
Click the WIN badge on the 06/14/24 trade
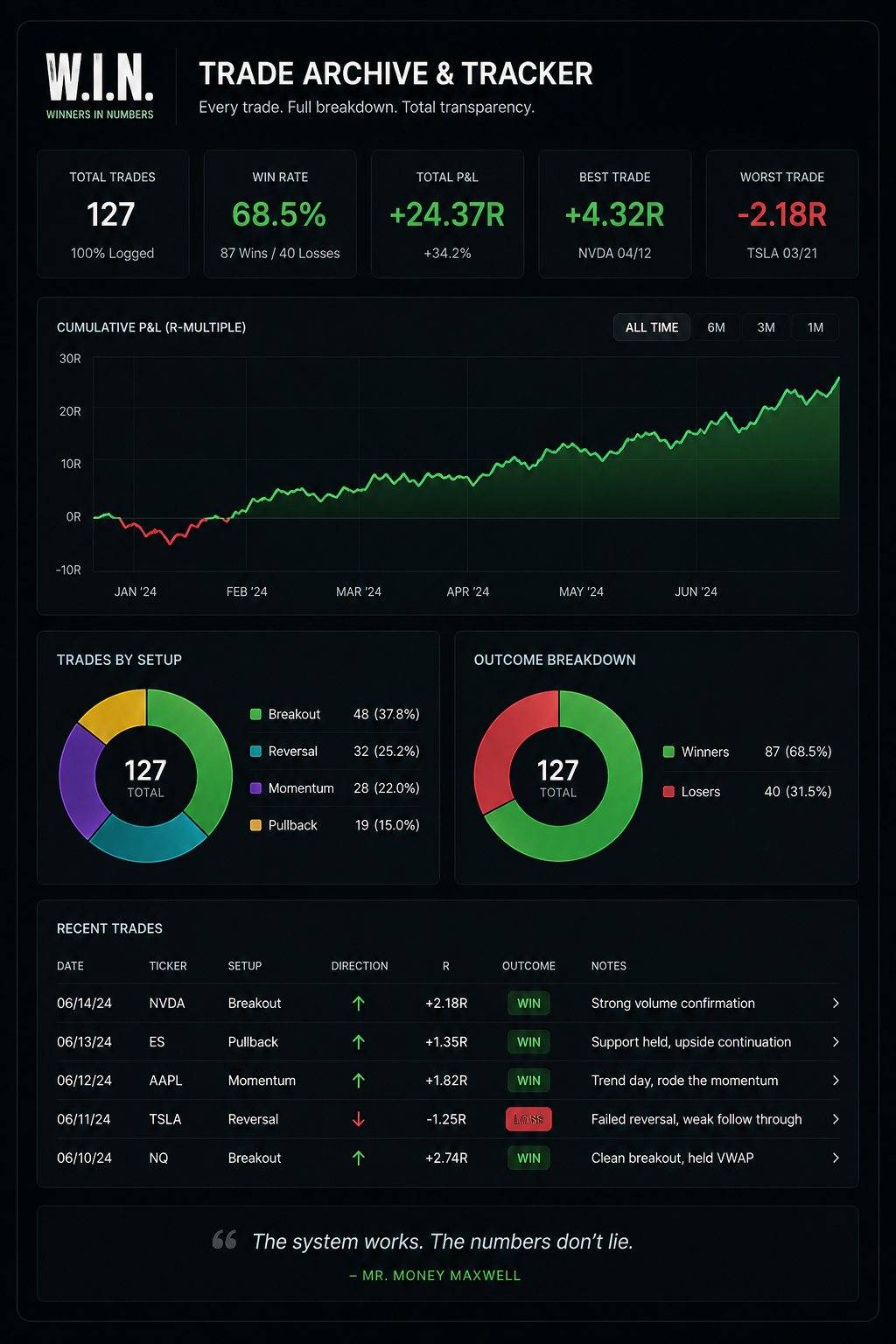(528, 1004)
